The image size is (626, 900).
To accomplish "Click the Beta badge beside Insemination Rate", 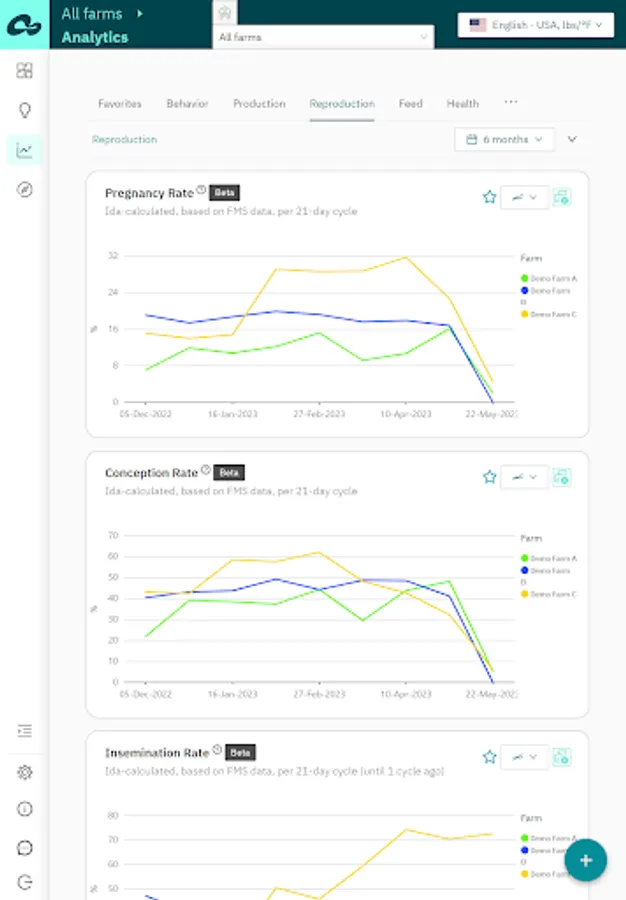I will click(x=240, y=752).
